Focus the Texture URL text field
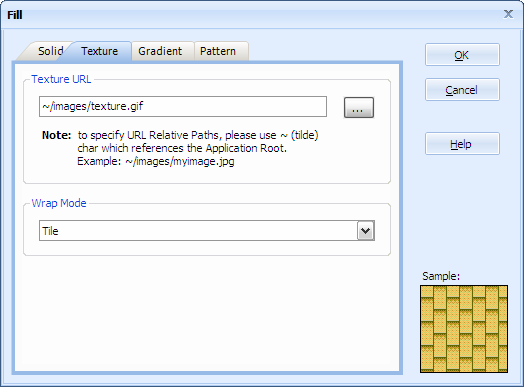The height and width of the screenshot is (388, 525). [183, 106]
